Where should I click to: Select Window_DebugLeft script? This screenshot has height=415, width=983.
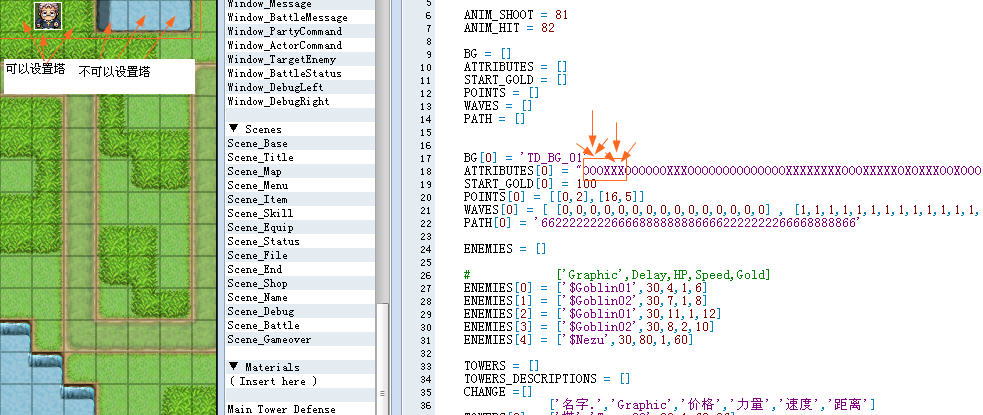[x=300, y=87]
